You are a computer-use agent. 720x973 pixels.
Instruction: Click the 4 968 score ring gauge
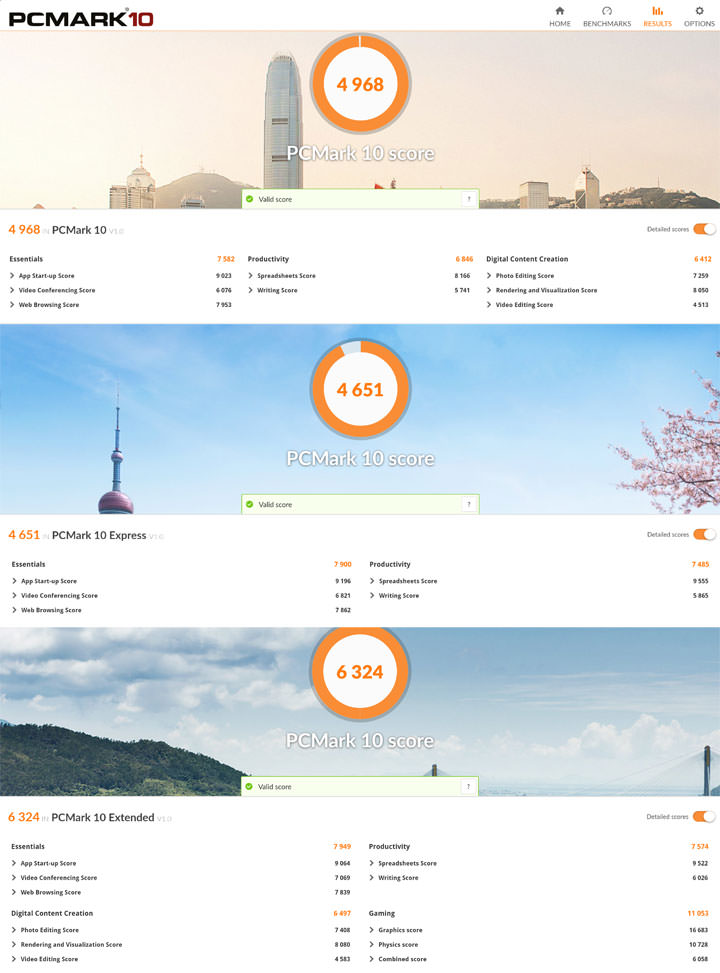point(360,84)
